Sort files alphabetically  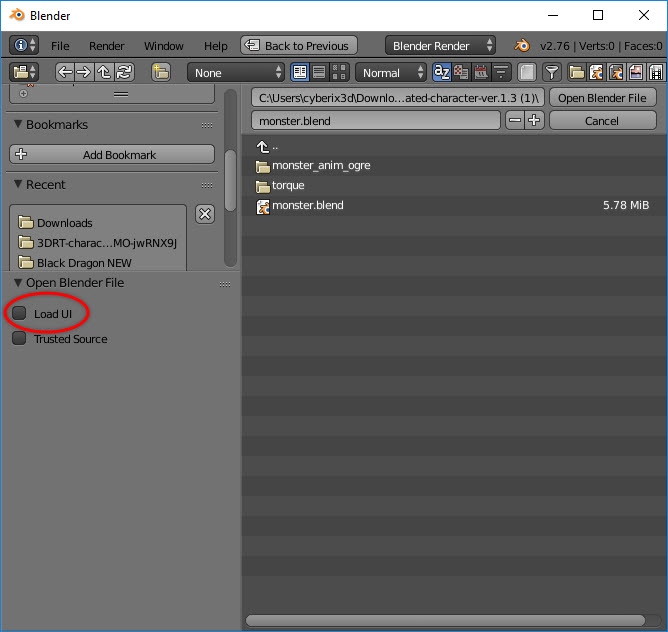point(442,72)
